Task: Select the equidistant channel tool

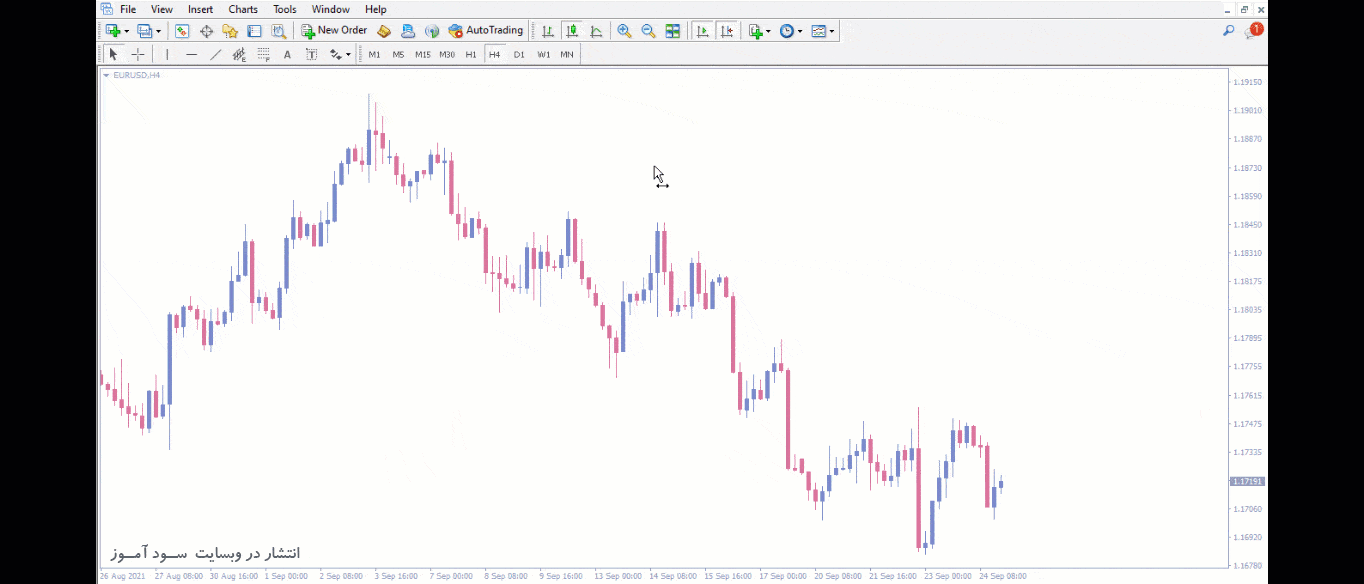Action: 239,54
